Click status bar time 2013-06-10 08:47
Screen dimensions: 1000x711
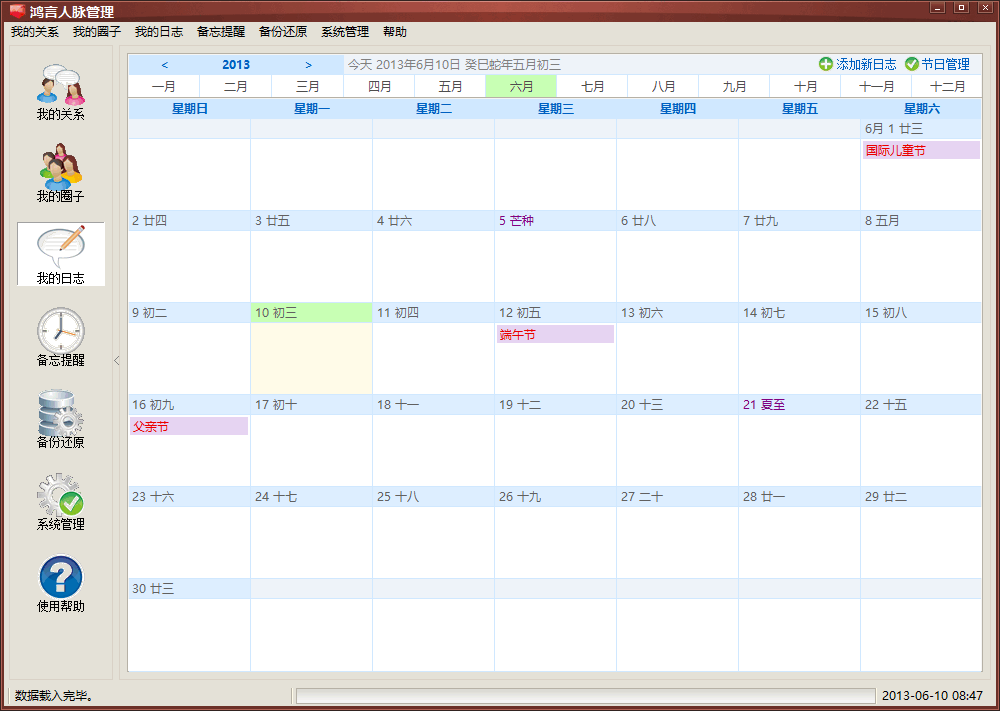[x=932, y=695]
